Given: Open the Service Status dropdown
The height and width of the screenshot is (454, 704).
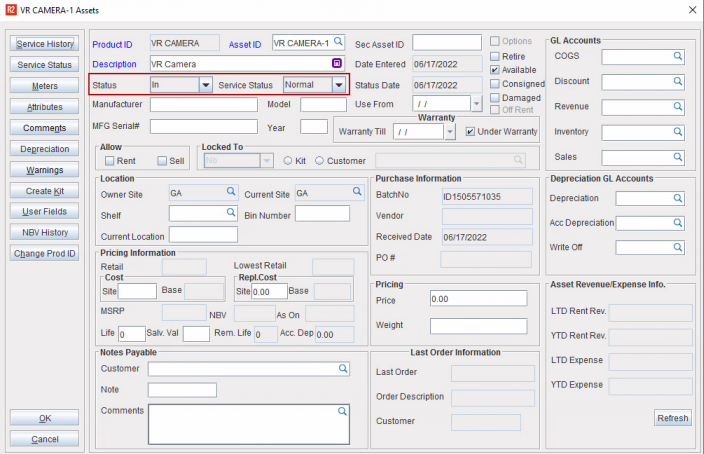Looking at the screenshot, I should coord(339,86).
